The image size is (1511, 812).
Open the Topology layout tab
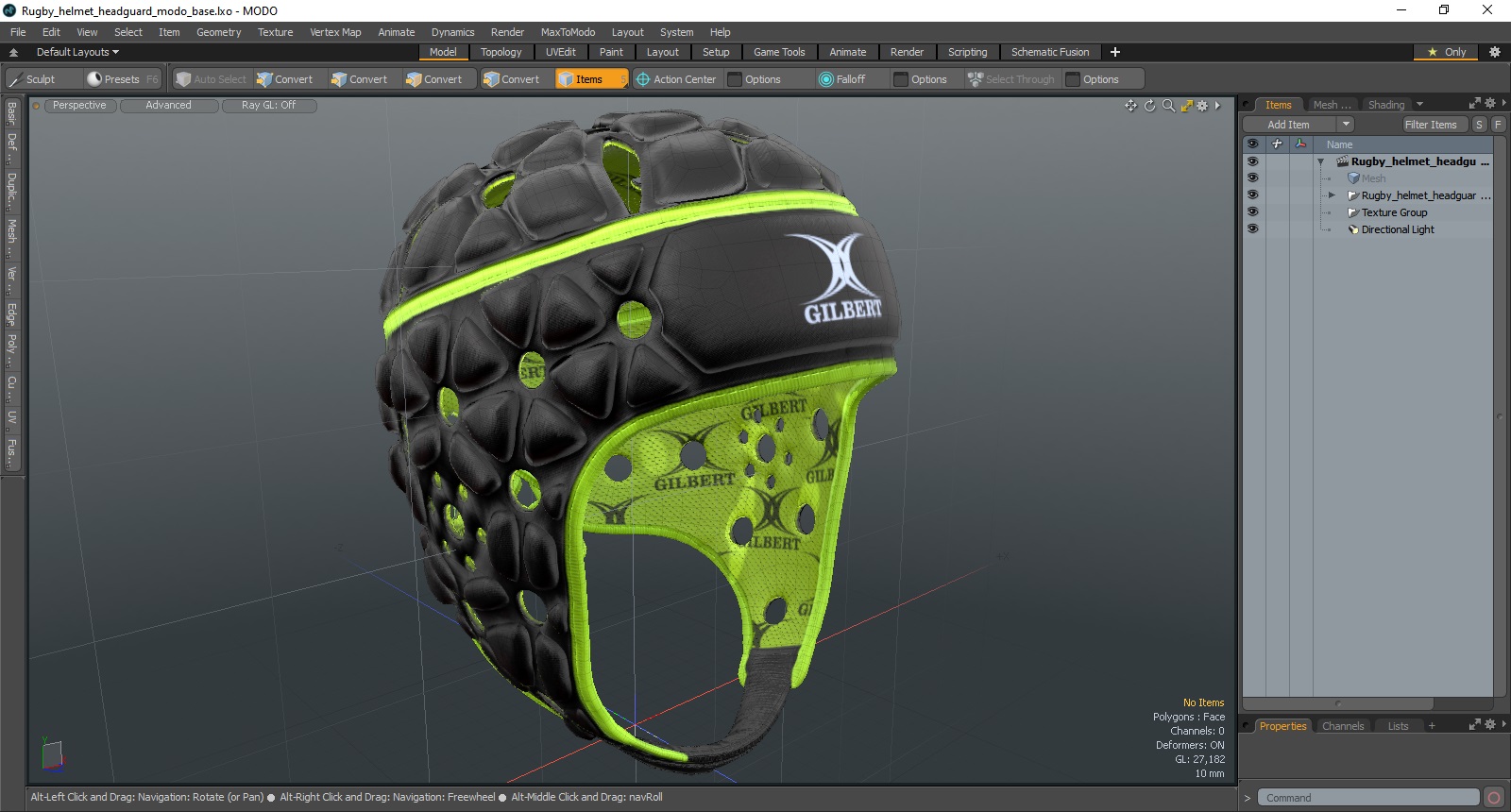(x=501, y=52)
